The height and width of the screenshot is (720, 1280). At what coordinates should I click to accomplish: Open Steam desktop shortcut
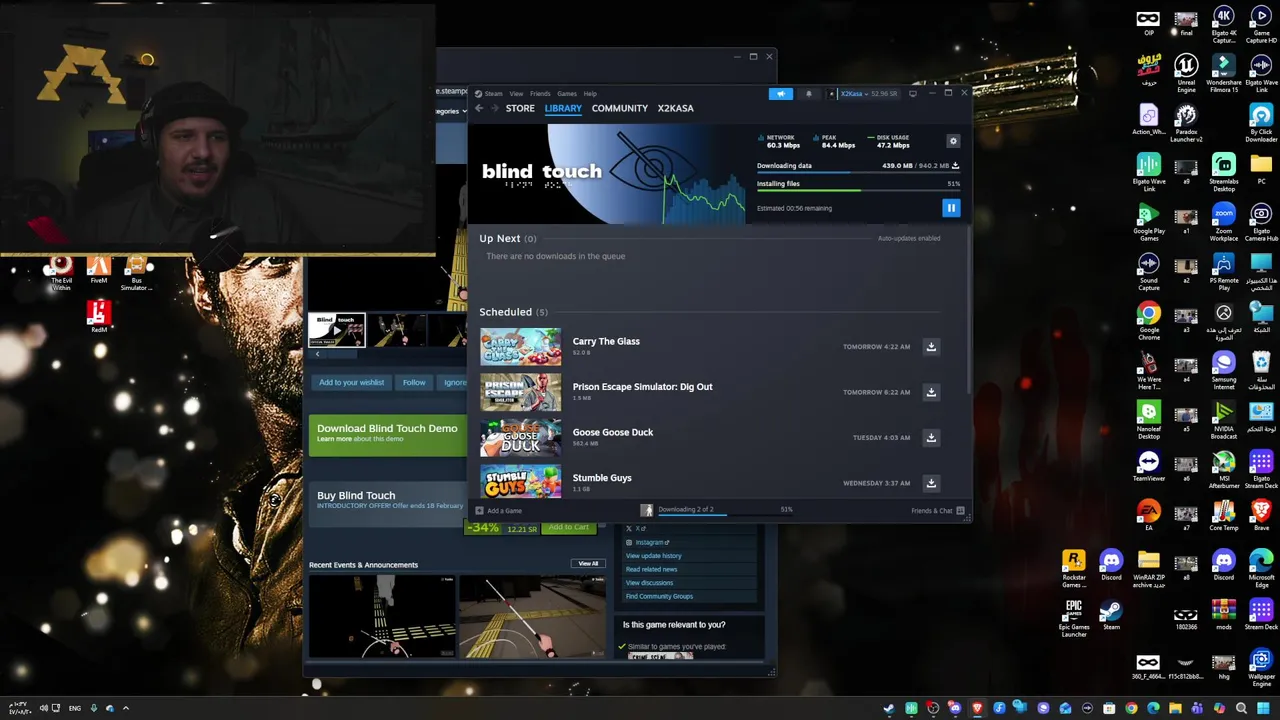pos(1111,615)
